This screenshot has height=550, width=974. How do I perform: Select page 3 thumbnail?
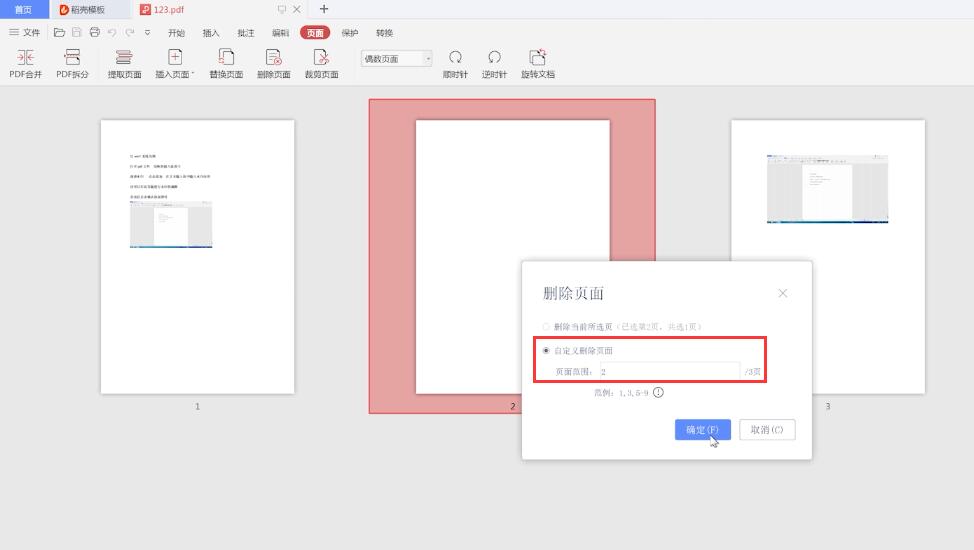point(827,257)
